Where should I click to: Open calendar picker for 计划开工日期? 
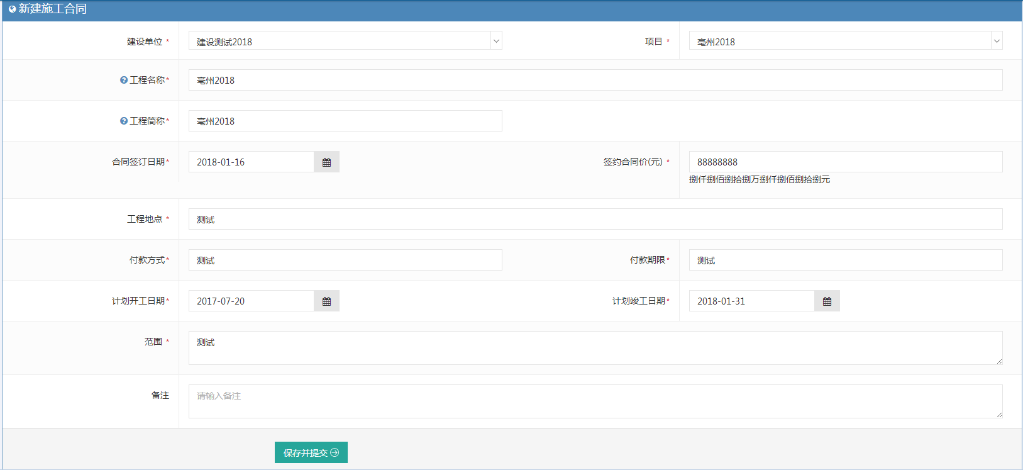point(326,301)
